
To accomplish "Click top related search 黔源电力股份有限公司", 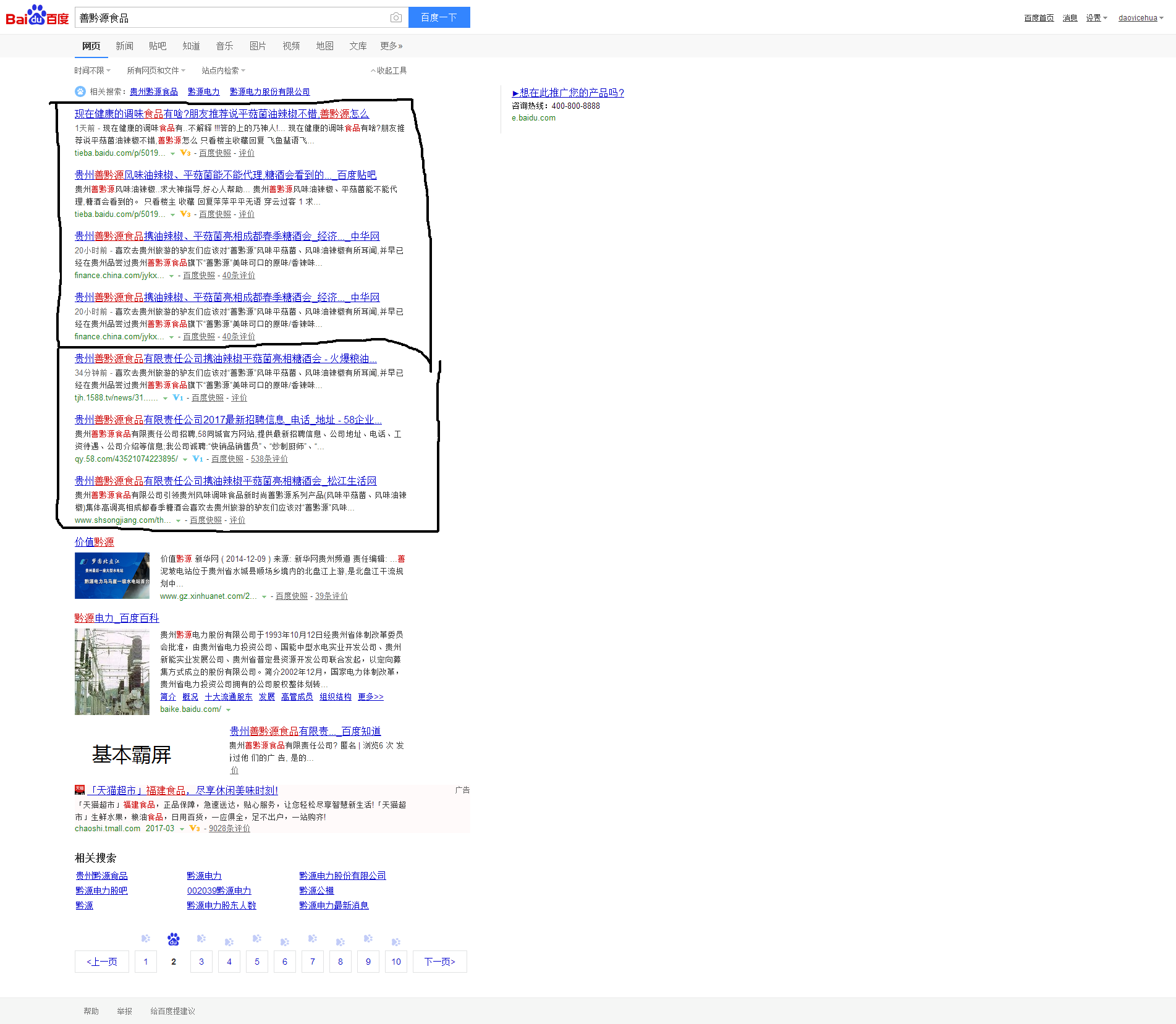I will click(x=270, y=91).
